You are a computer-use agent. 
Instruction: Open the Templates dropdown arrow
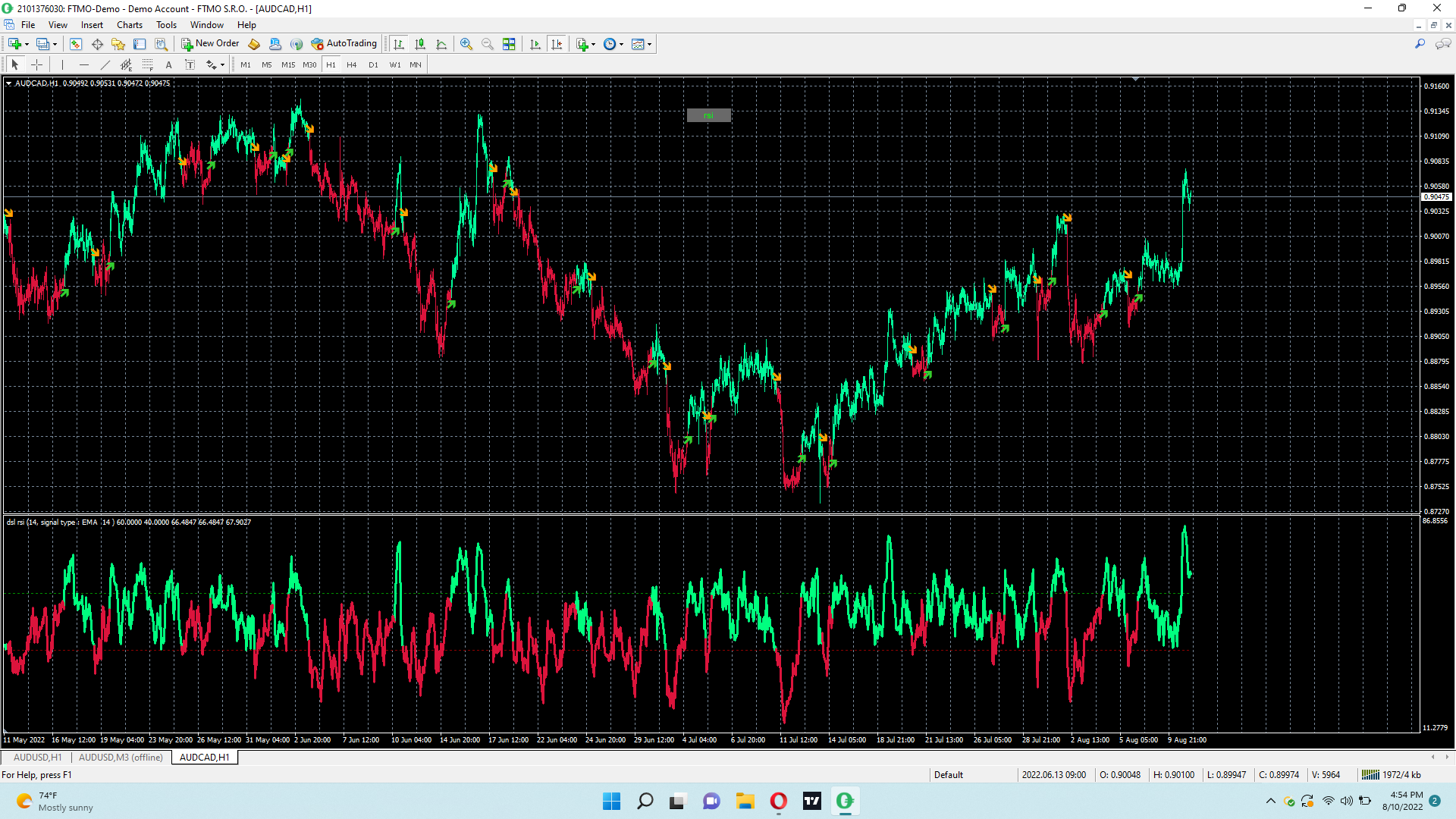649,44
